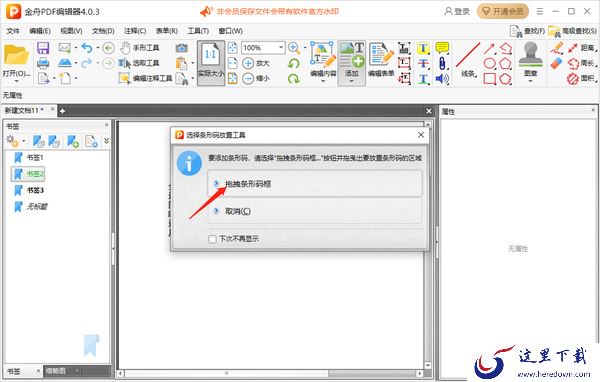
Task: Select the underline text T icon
Action: [x=423, y=79]
